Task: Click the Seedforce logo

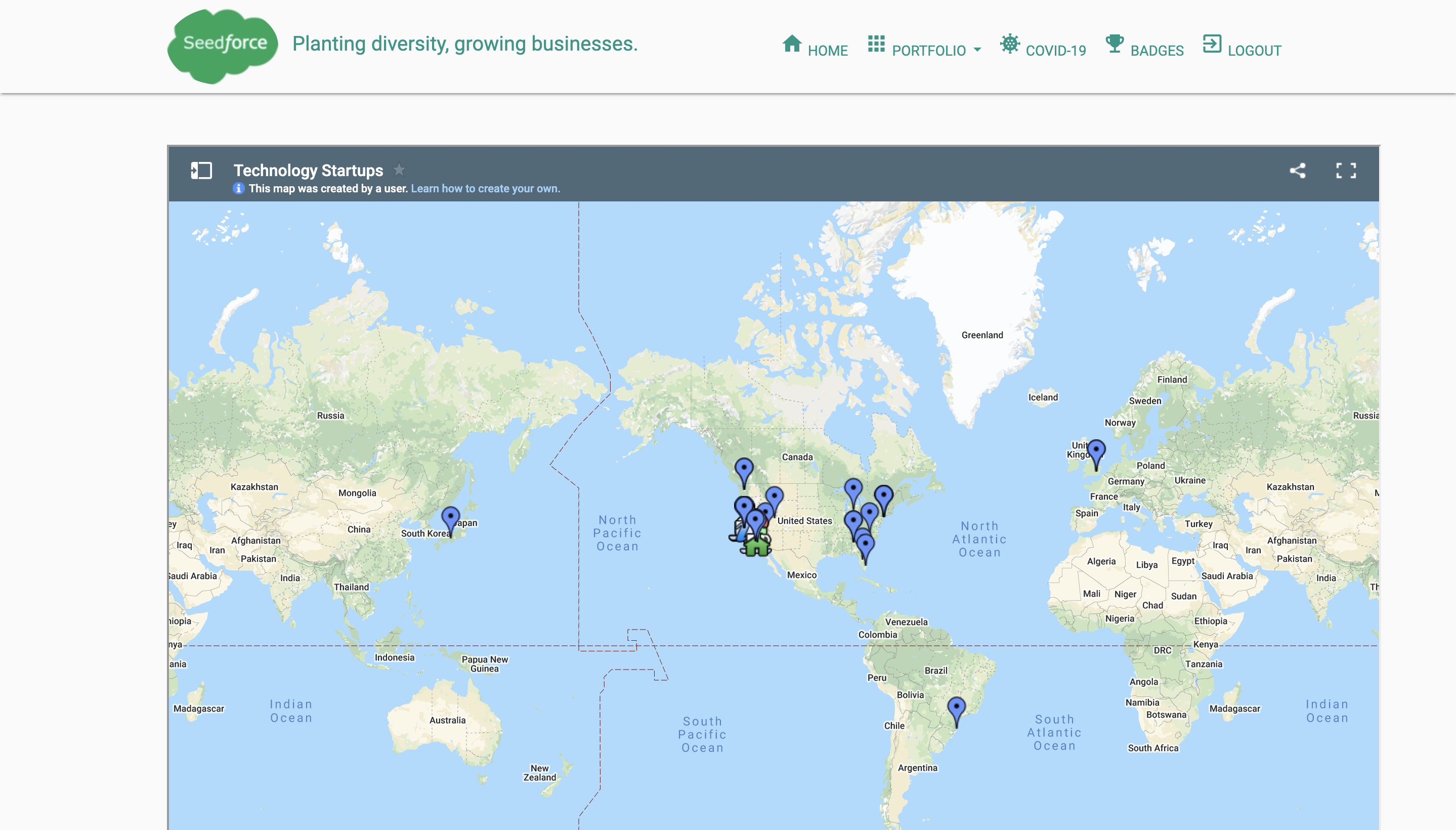Action: pyautogui.click(x=223, y=46)
